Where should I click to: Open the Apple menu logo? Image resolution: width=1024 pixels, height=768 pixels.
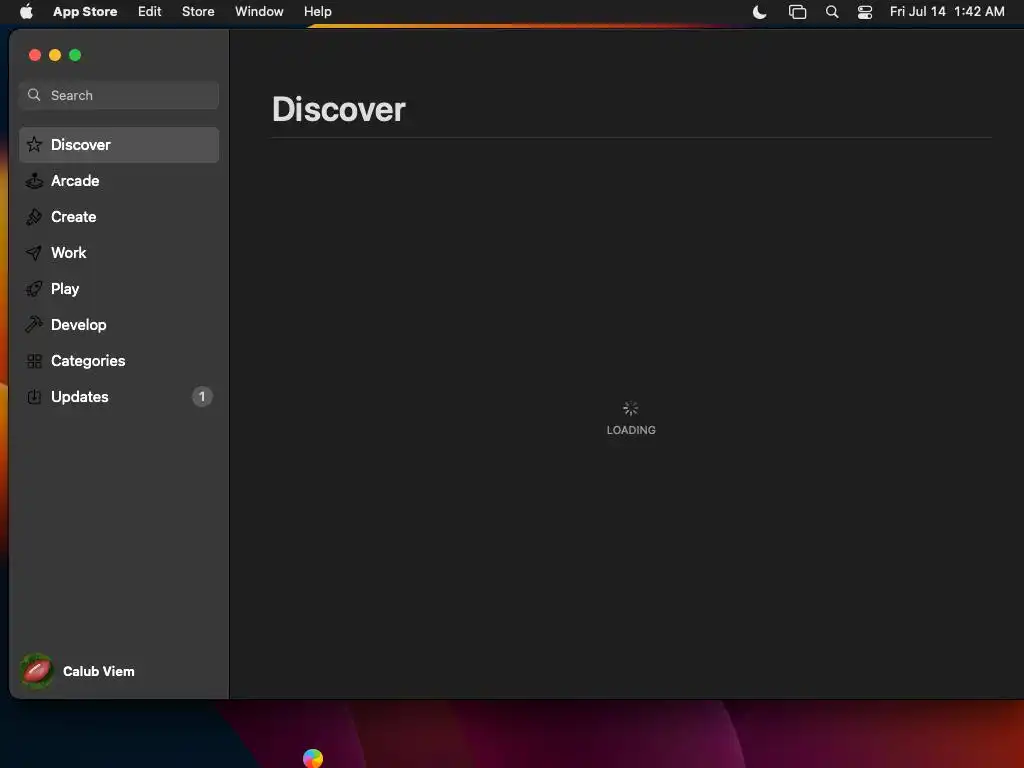pos(26,11)
